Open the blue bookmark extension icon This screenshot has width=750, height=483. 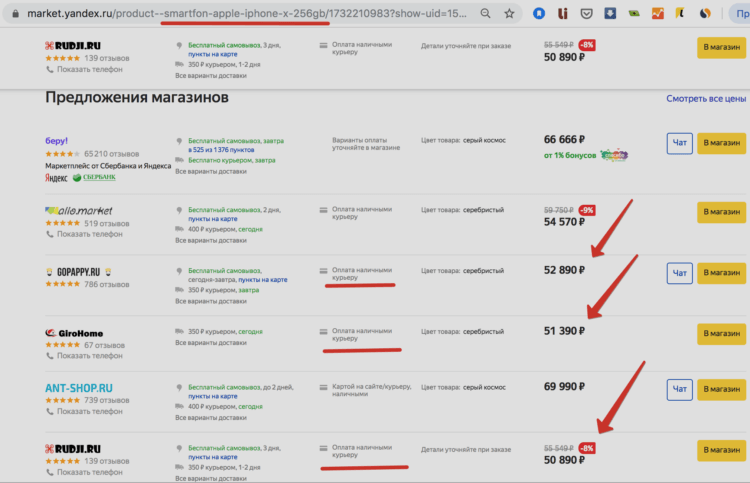click(x=539, y=13)
